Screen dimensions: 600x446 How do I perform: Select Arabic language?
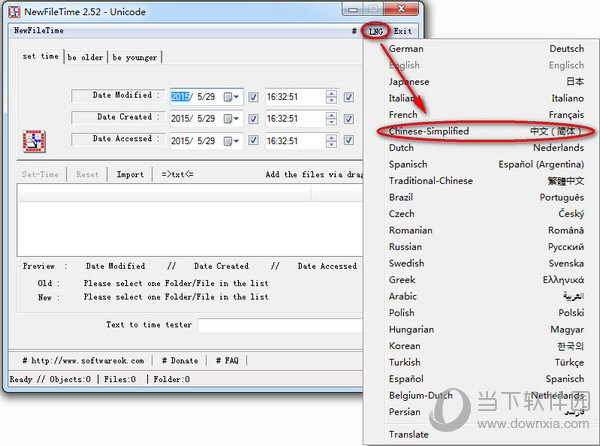(486, 296)
